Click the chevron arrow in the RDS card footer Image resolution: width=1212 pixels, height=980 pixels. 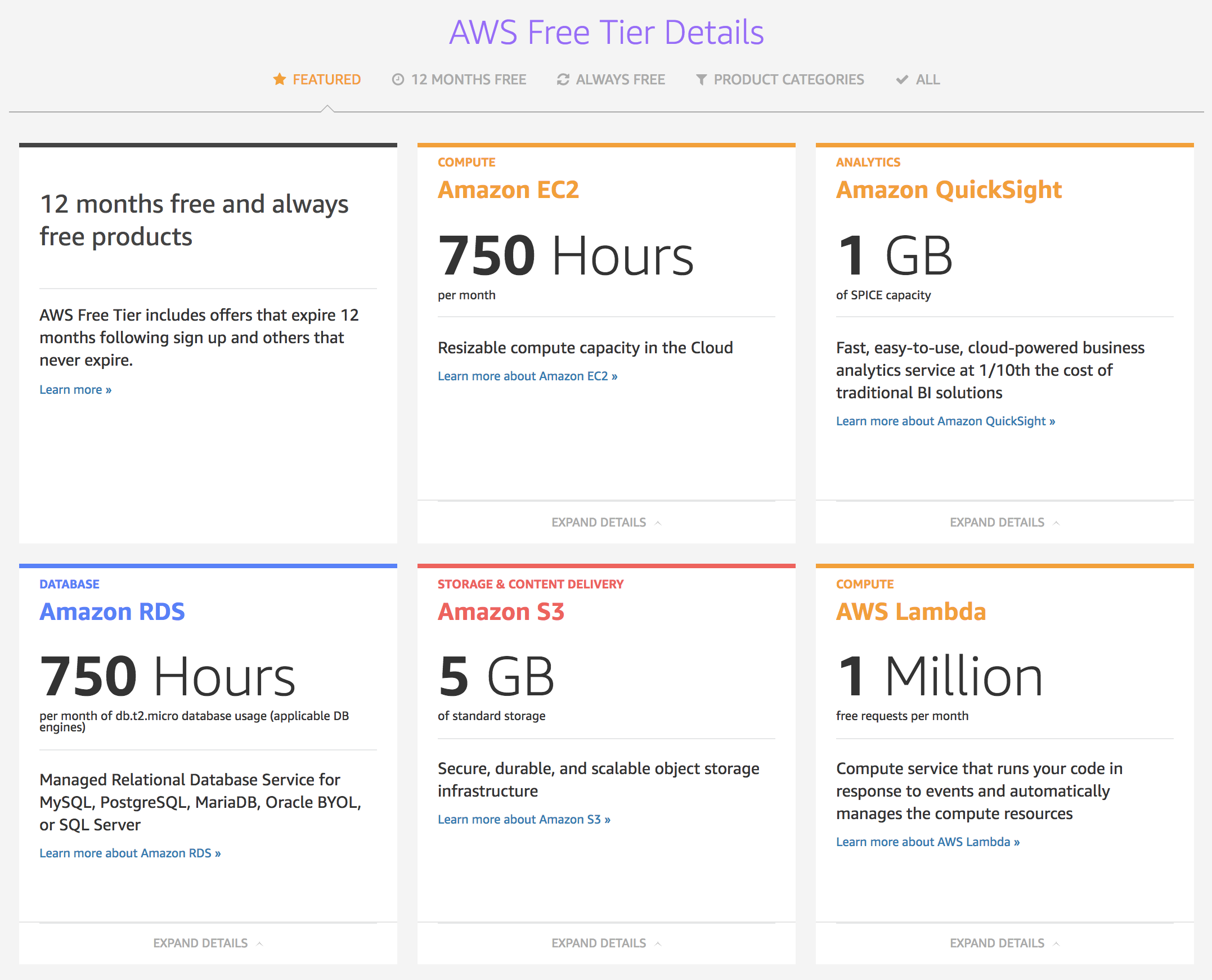coord(259,943)
